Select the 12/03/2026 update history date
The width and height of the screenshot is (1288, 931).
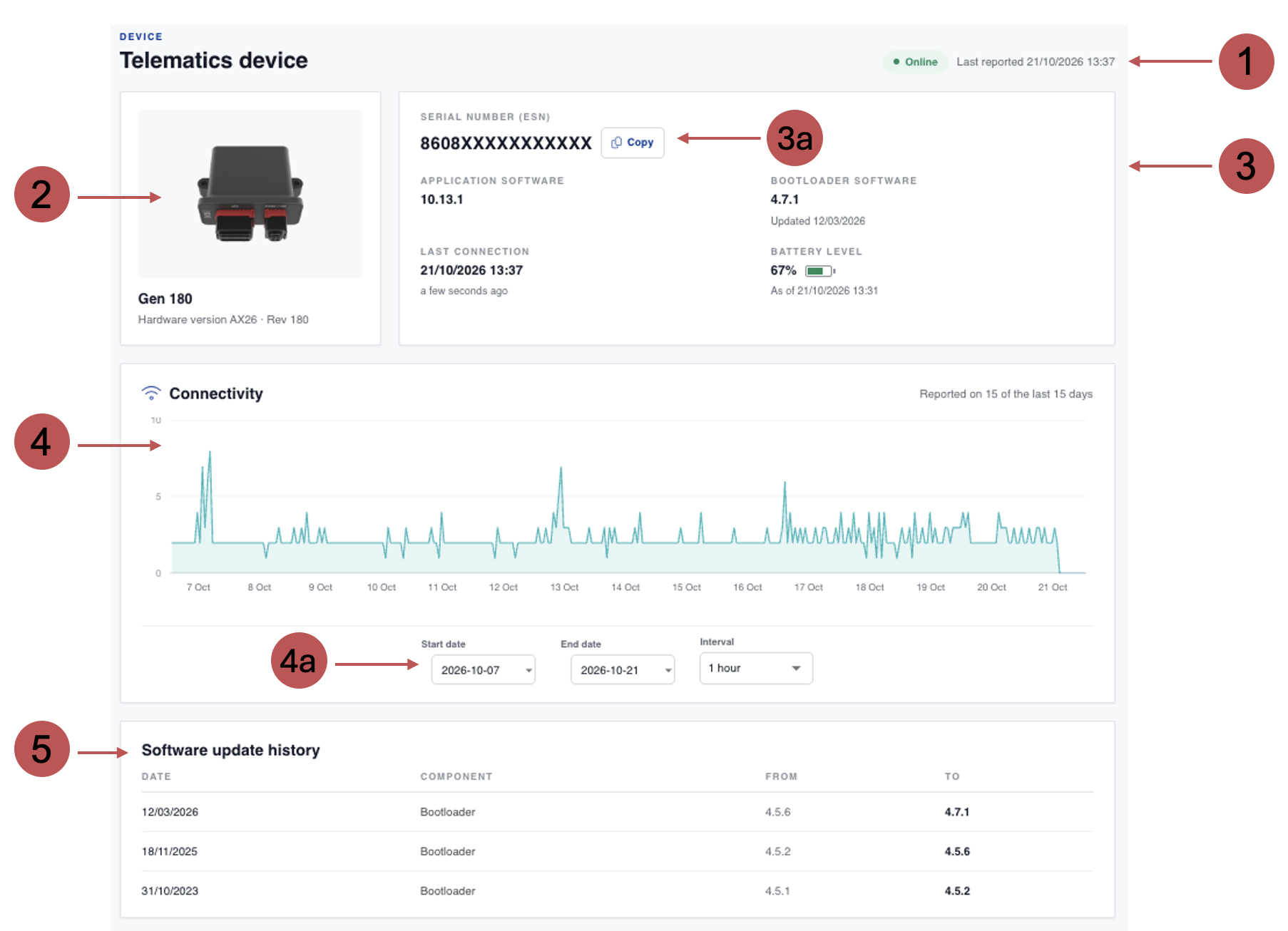point(170,812)
